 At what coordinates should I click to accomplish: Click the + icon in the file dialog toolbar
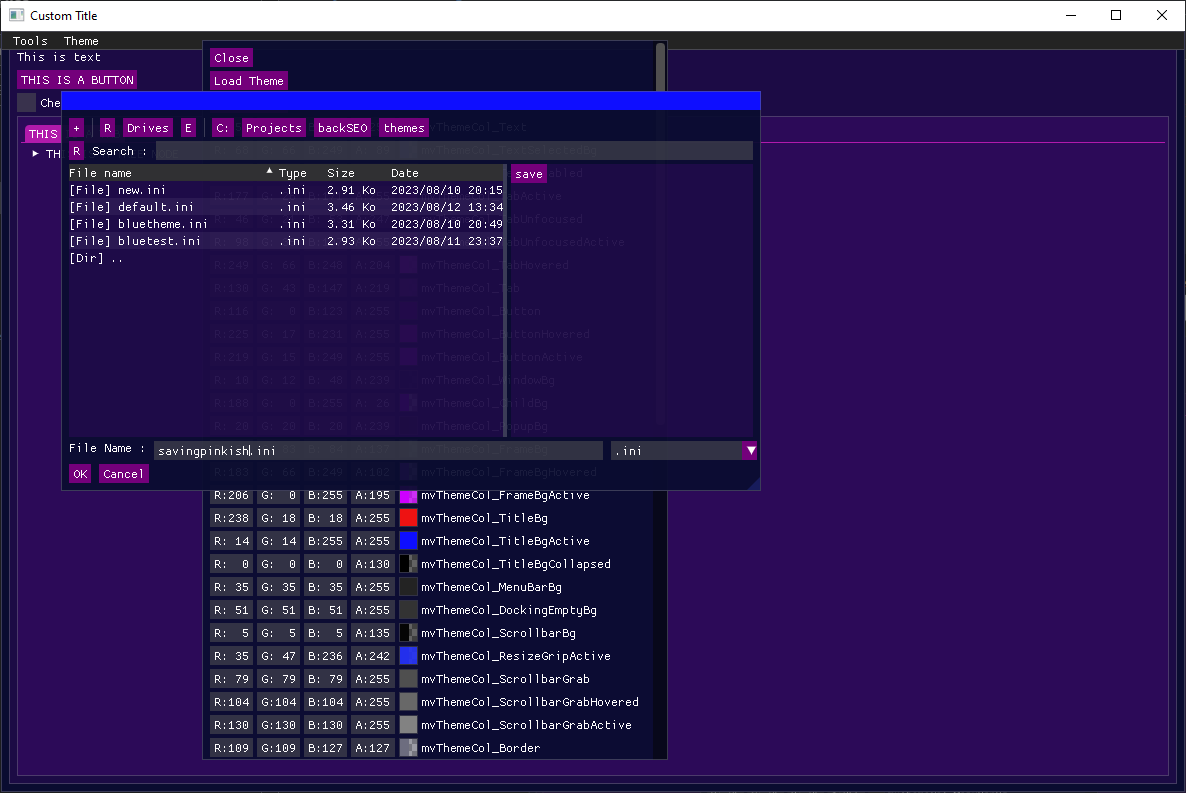tap(76, 127)
